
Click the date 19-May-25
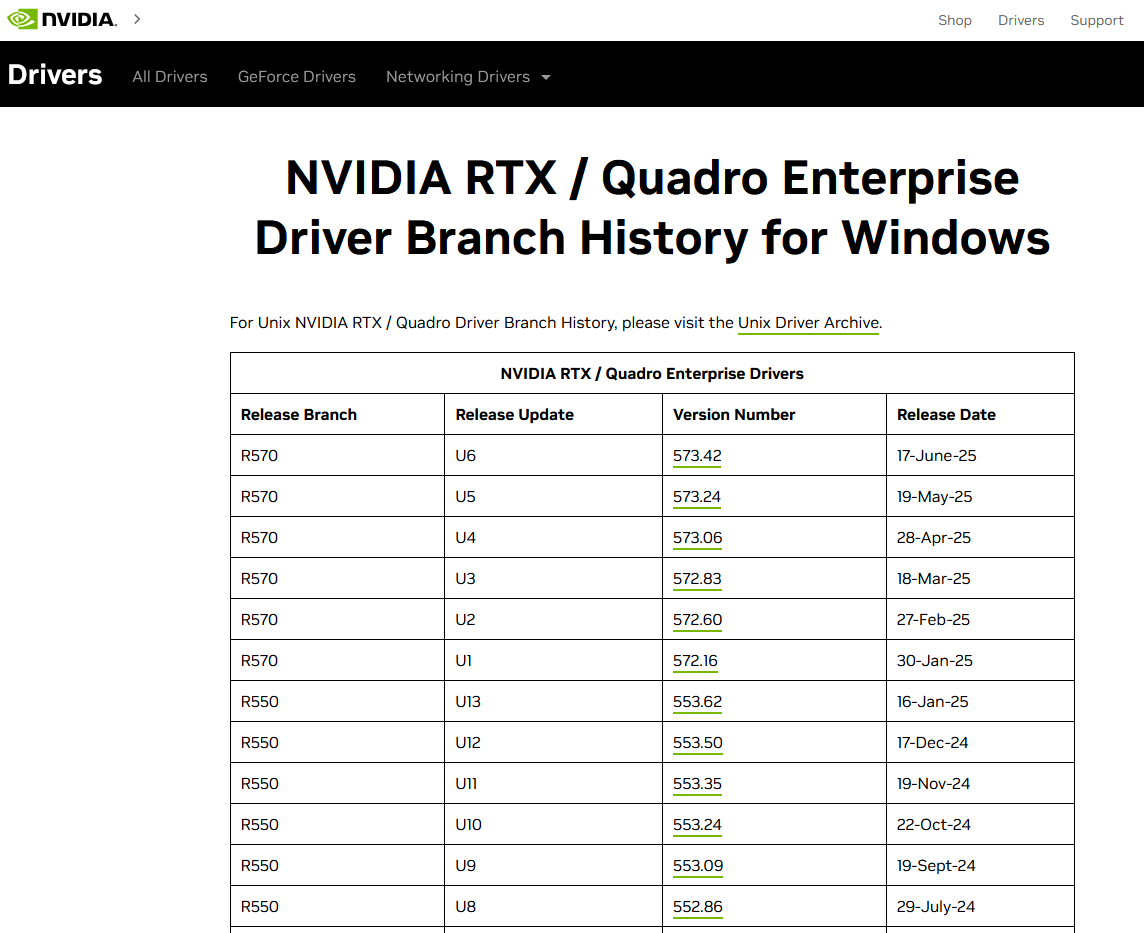(934, 497)
